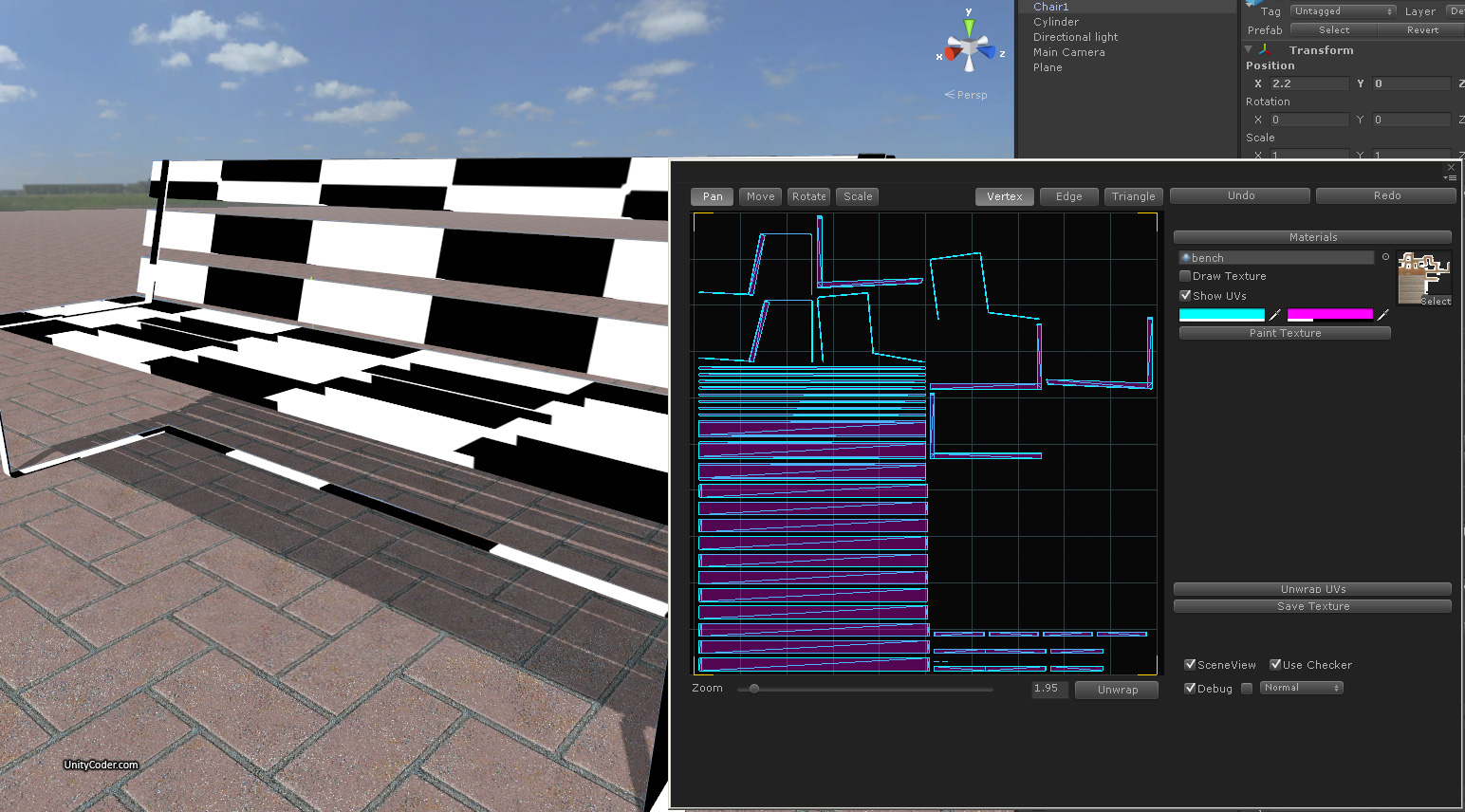Uncheck Use Checker
The width and height of the screenshot is (1465, 812).
pos(1274,664)
